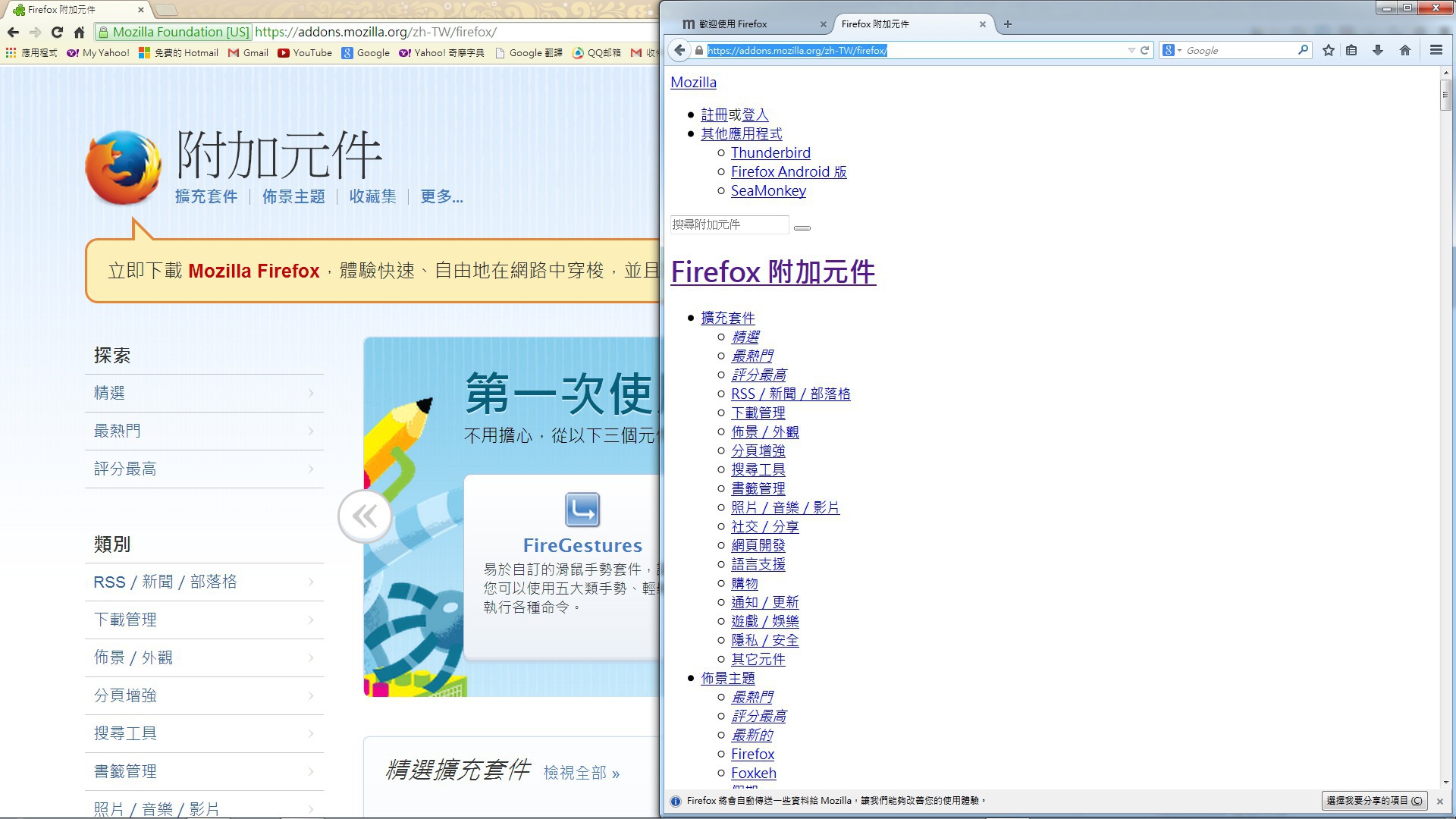Screen dimensions: 1456x819
Task: Switch to the 歡迎使用 Firefox tab
Action: [x=732, y=24]
